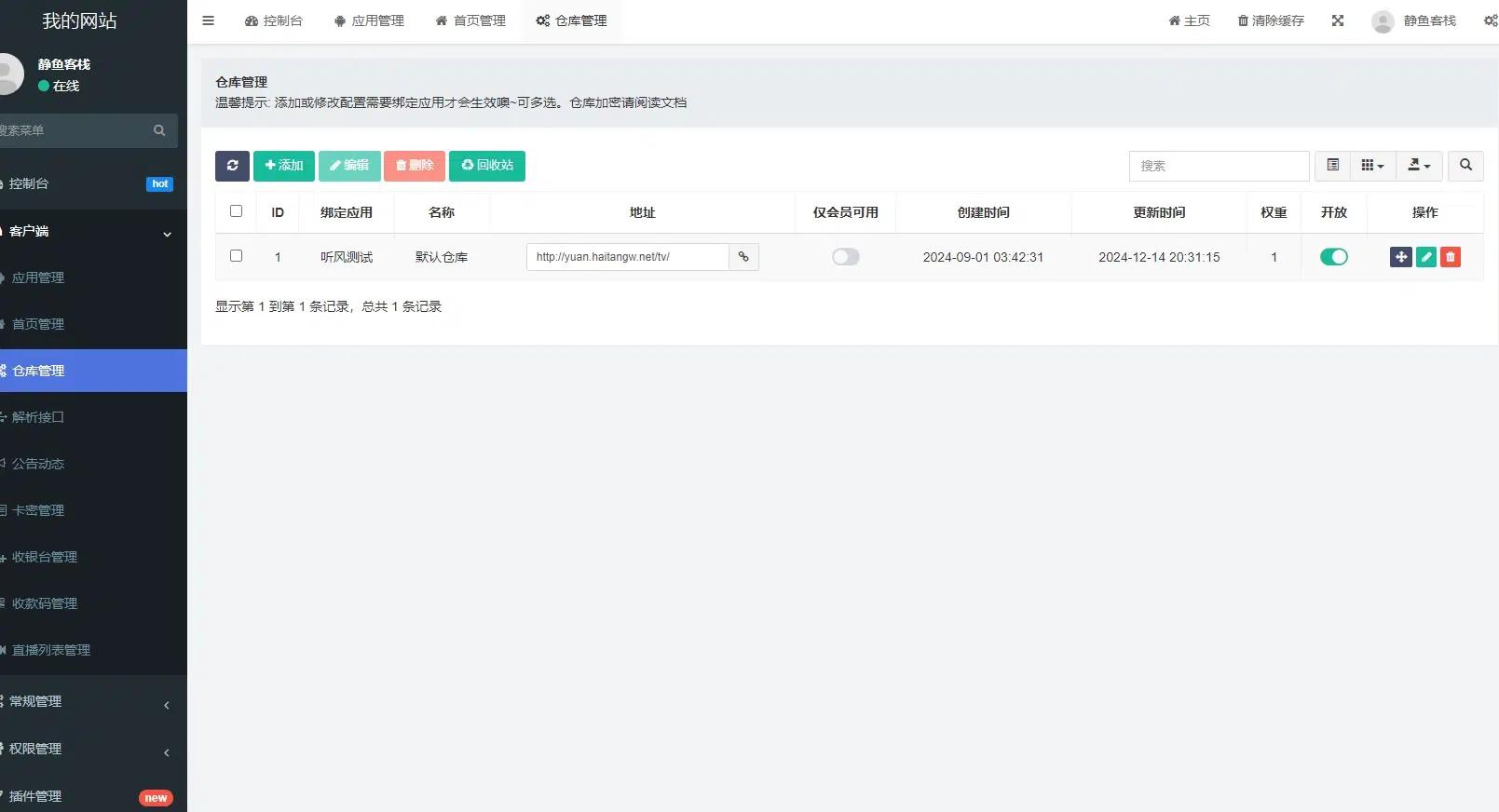Screen dimensions: 1499x812
Task: Open 直播列表管理 in the sidebar
Action: (x=93, y=650)
